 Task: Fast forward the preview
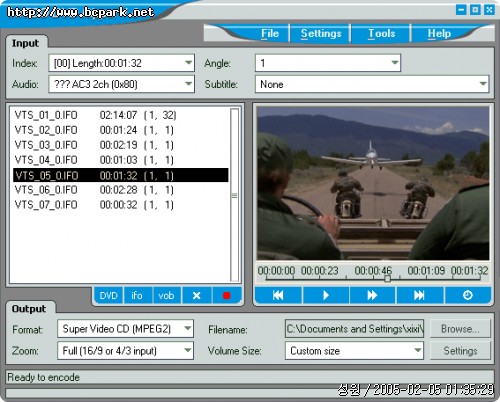(372, 295)
